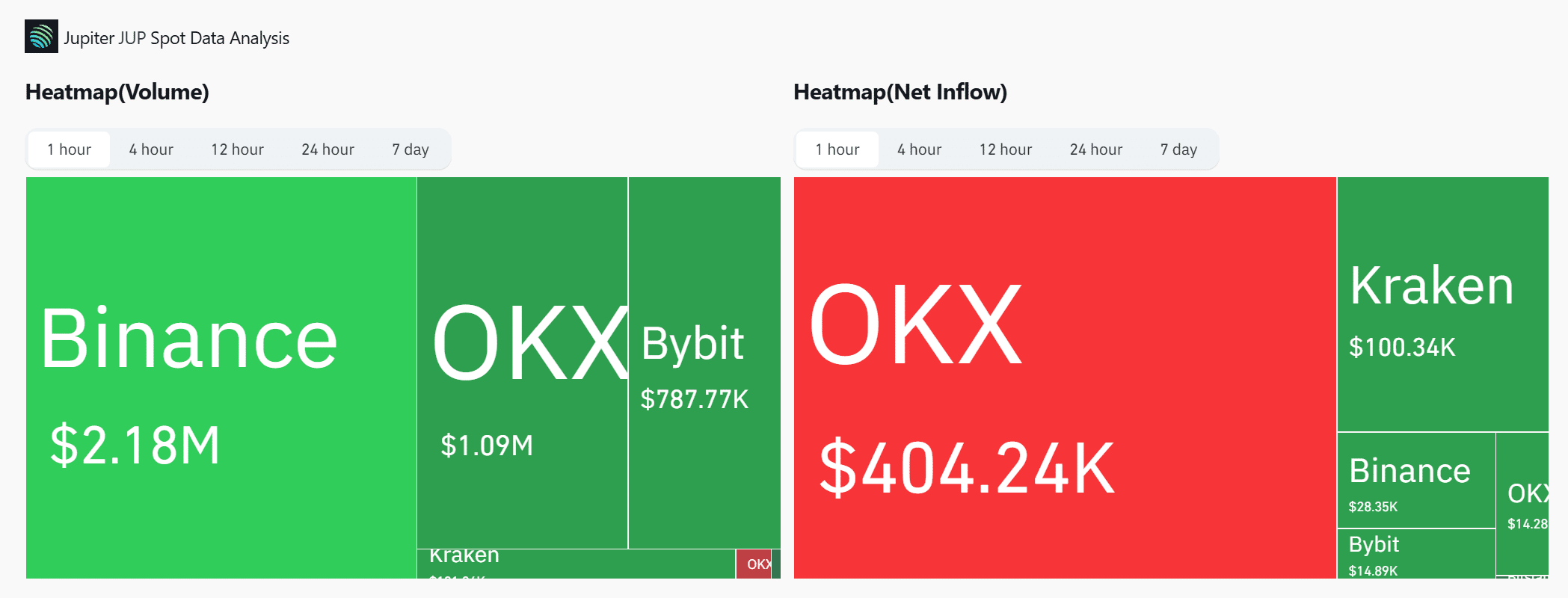Select 1 hour tab in Volume heatmap

(x=70, y=149)
